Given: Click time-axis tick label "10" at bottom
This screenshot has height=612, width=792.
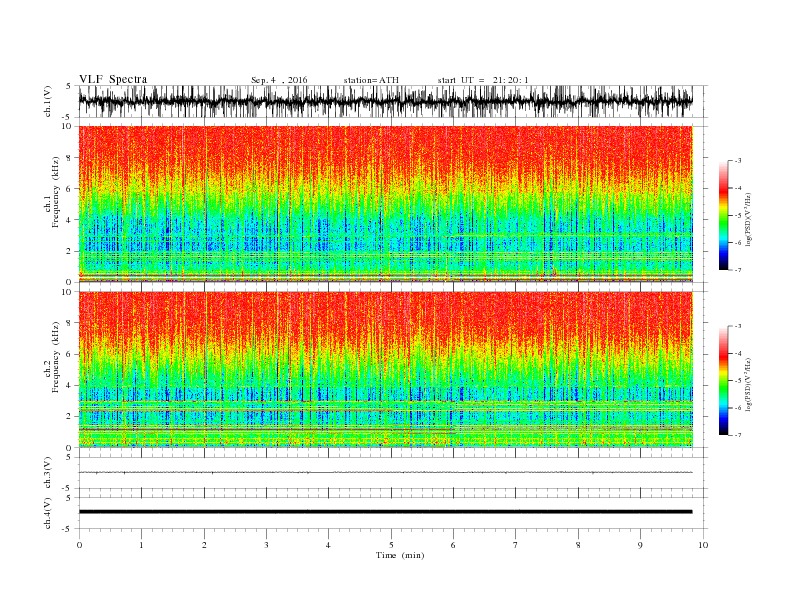Looking at the screenshot, I should click(703, 545).
